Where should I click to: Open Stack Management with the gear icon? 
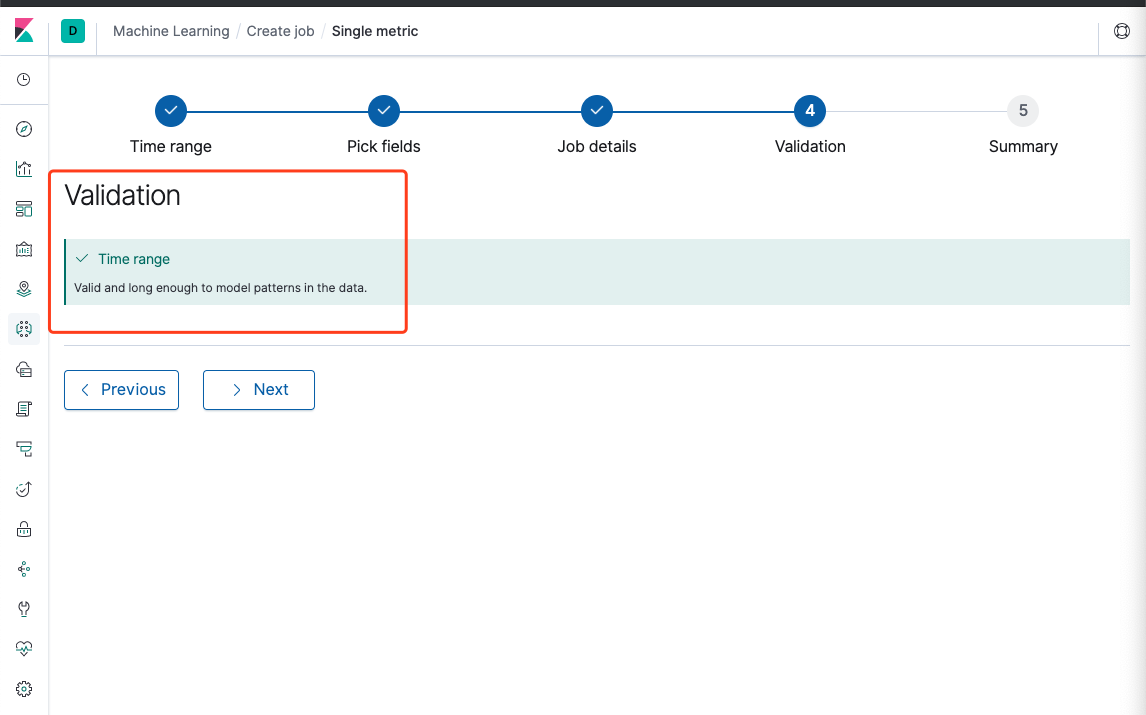click(24, 688)
